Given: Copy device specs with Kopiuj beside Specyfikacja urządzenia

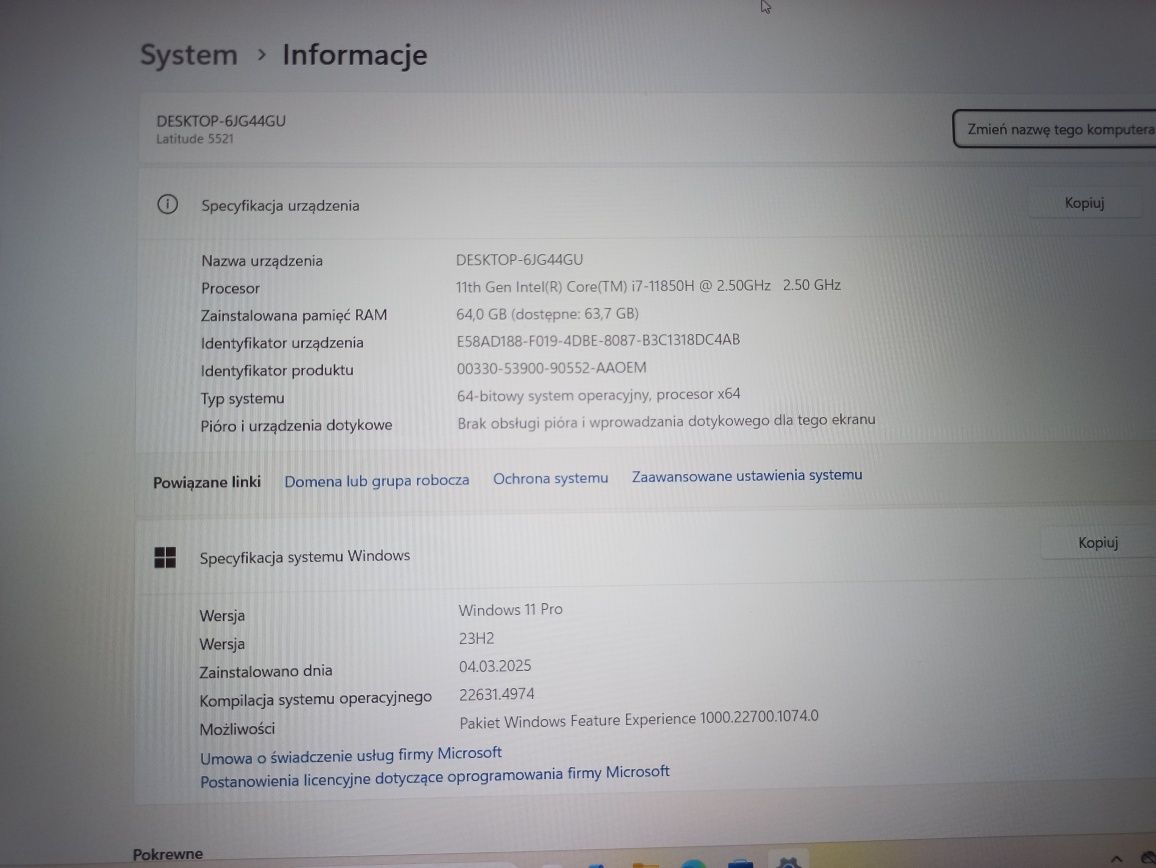Looking at the screenshot, I should [1084, 203].
